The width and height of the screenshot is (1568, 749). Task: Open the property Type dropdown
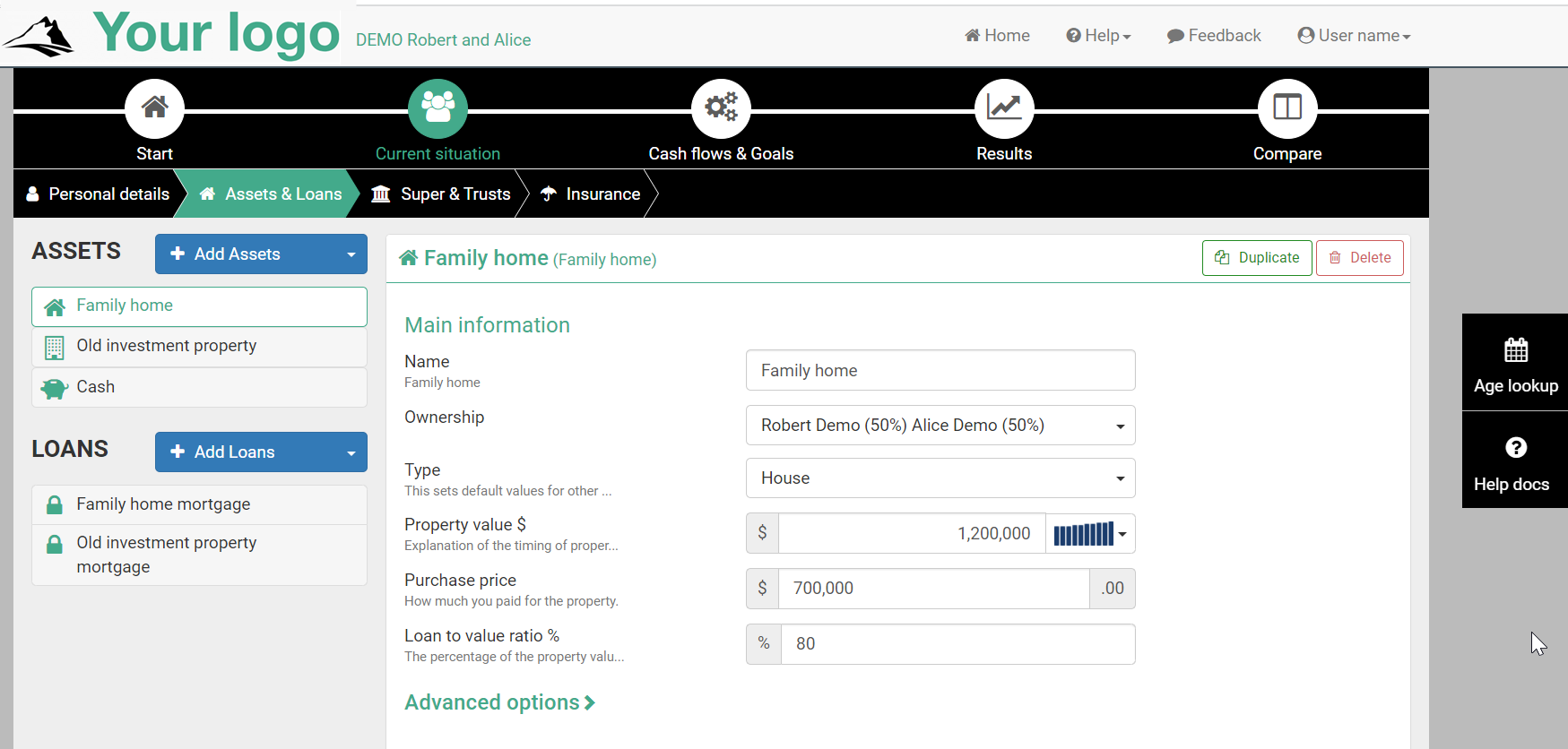(940, 478)
